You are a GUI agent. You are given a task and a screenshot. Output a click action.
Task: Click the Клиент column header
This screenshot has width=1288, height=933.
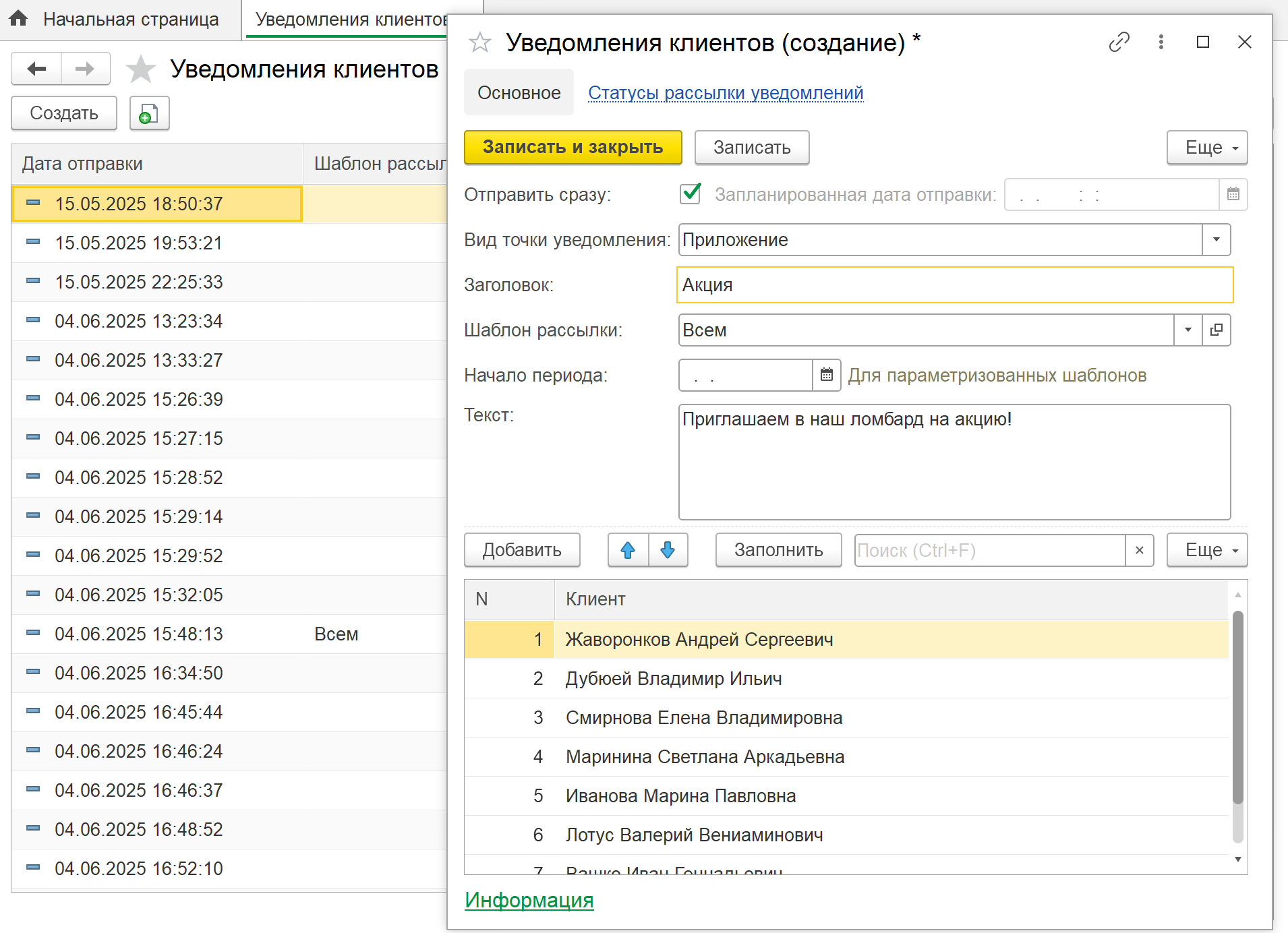(891, 599)
